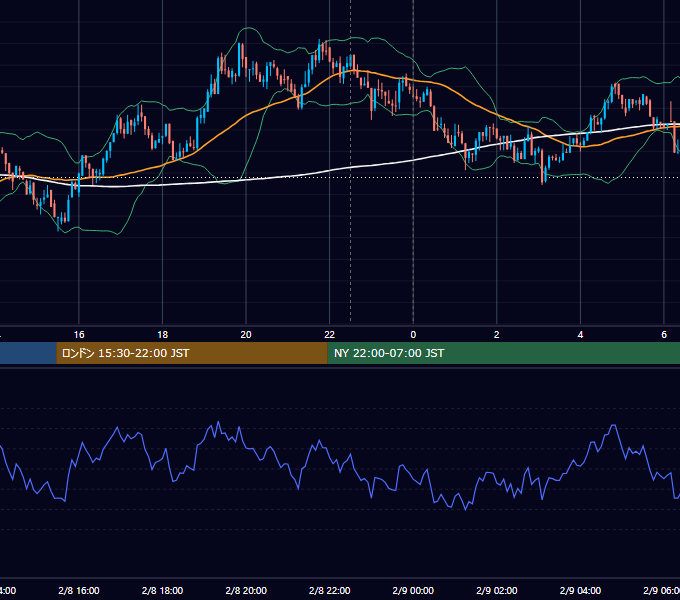The image size is (680, 600).
Task: Click the 20 hour label on price chart axis
Action: click(246, 334)
